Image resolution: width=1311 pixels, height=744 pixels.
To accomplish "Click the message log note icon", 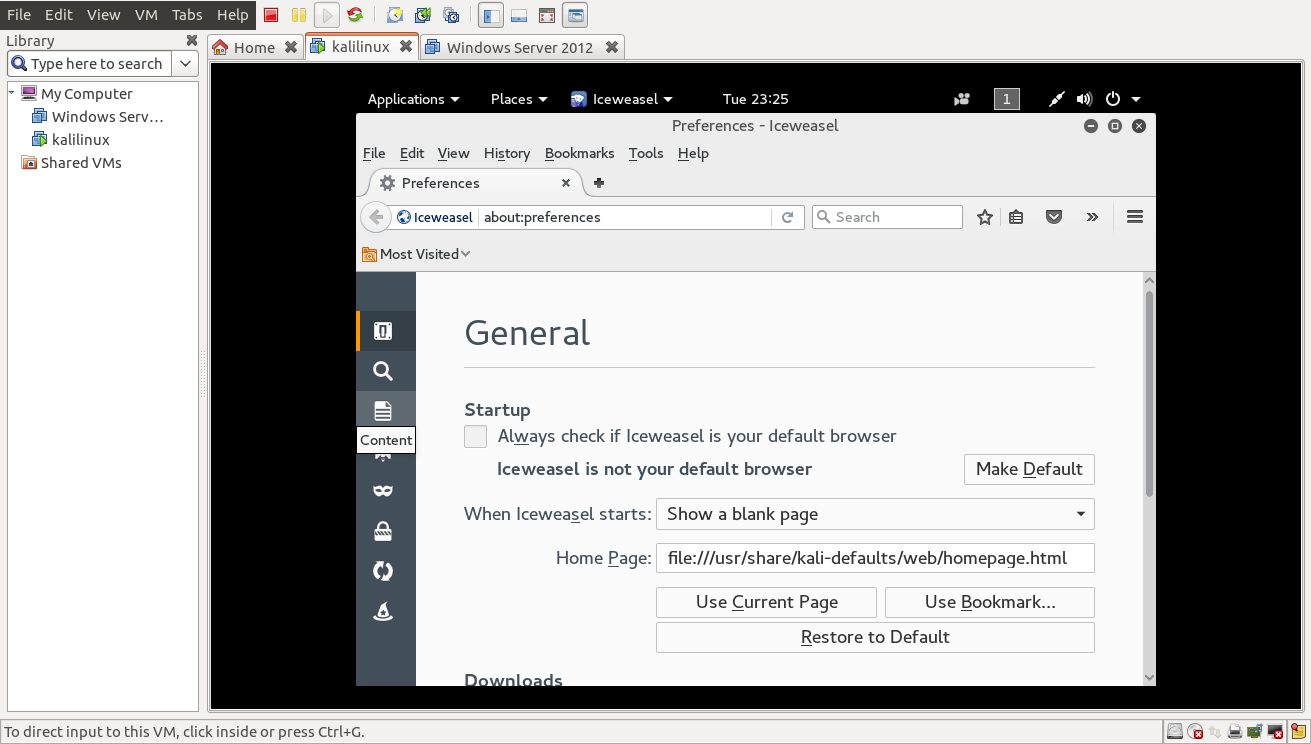I will (1299, 732).
